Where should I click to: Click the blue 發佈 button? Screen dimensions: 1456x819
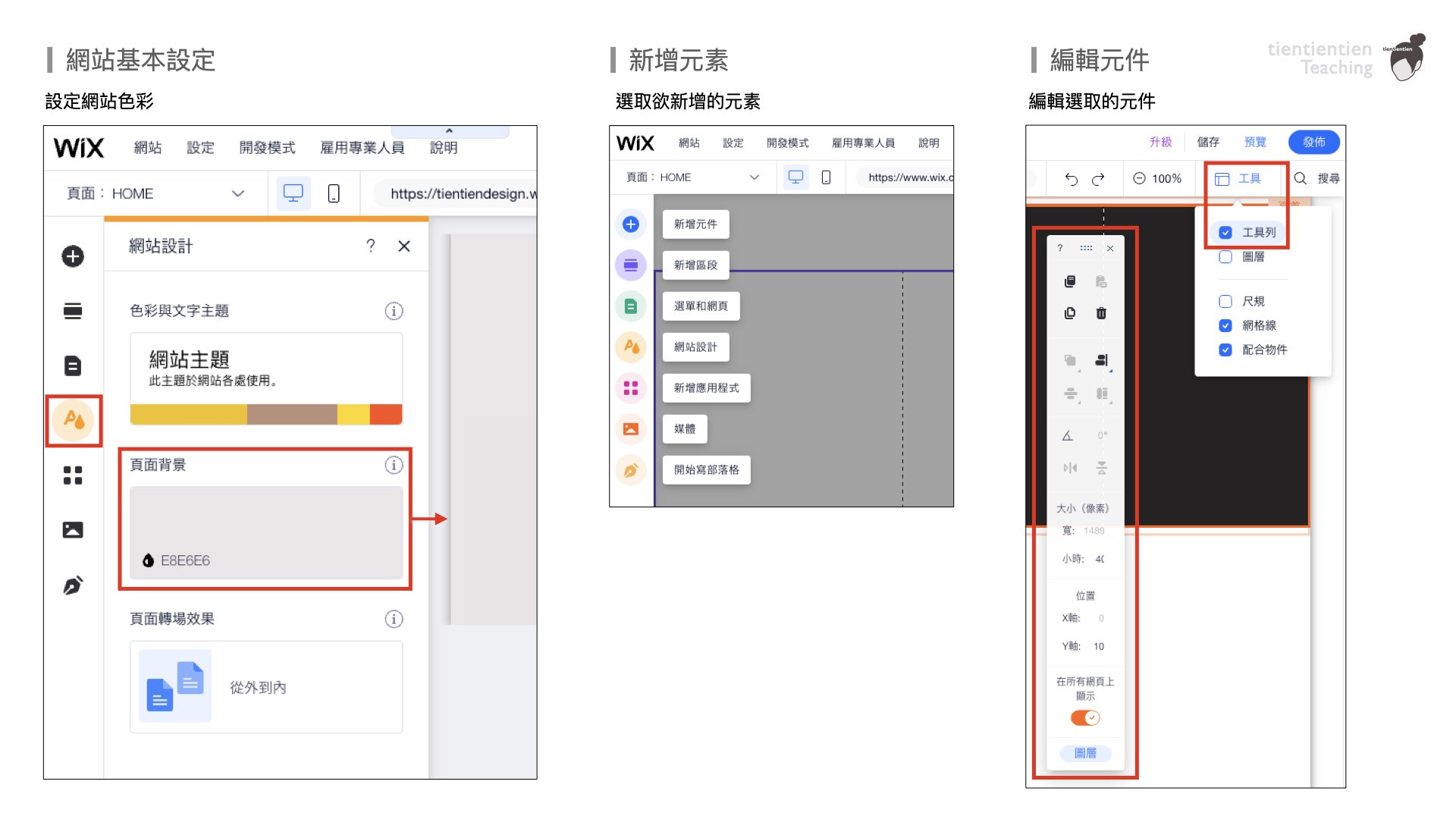pyautogui.click(x=1313, y=142)
